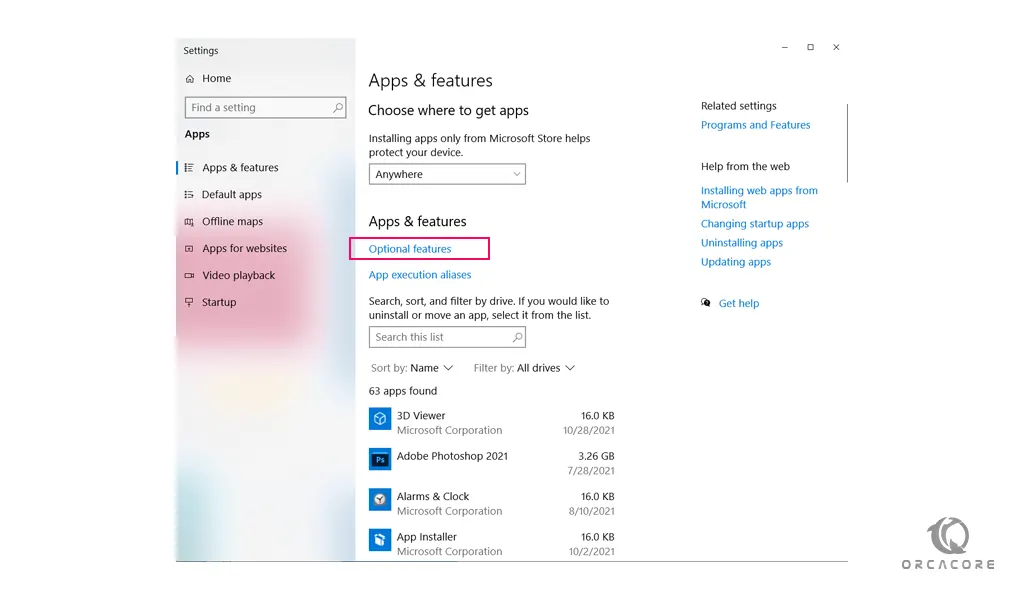Minimize the Settings window

coord(784,47)
